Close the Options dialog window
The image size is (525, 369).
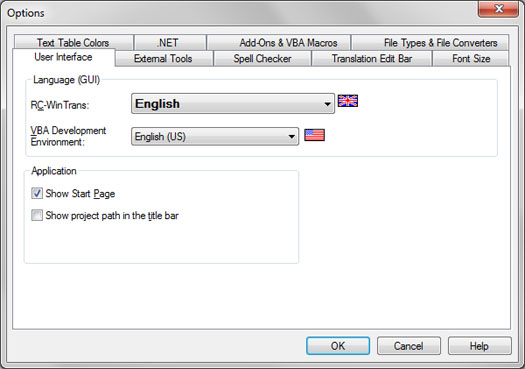pyautogui.click(x=498, y=9)
